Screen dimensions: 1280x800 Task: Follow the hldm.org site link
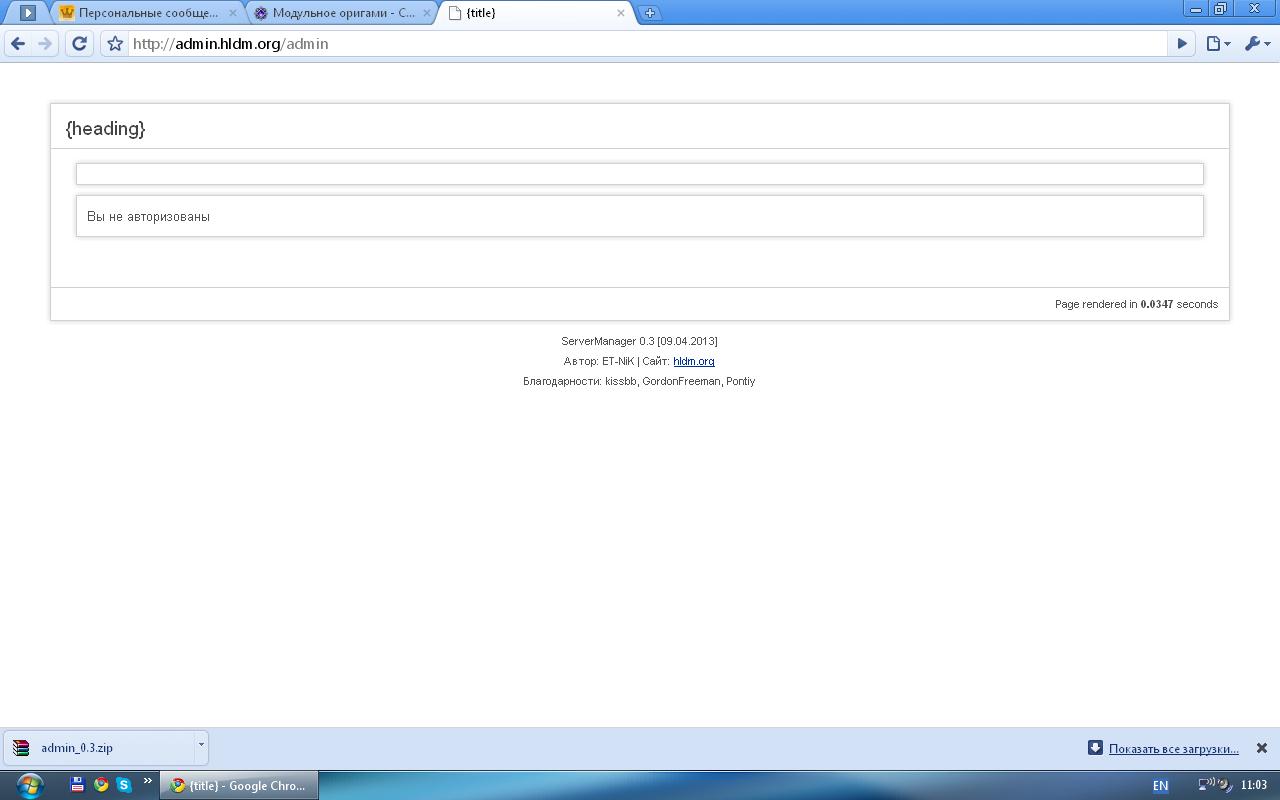point(693,361)
